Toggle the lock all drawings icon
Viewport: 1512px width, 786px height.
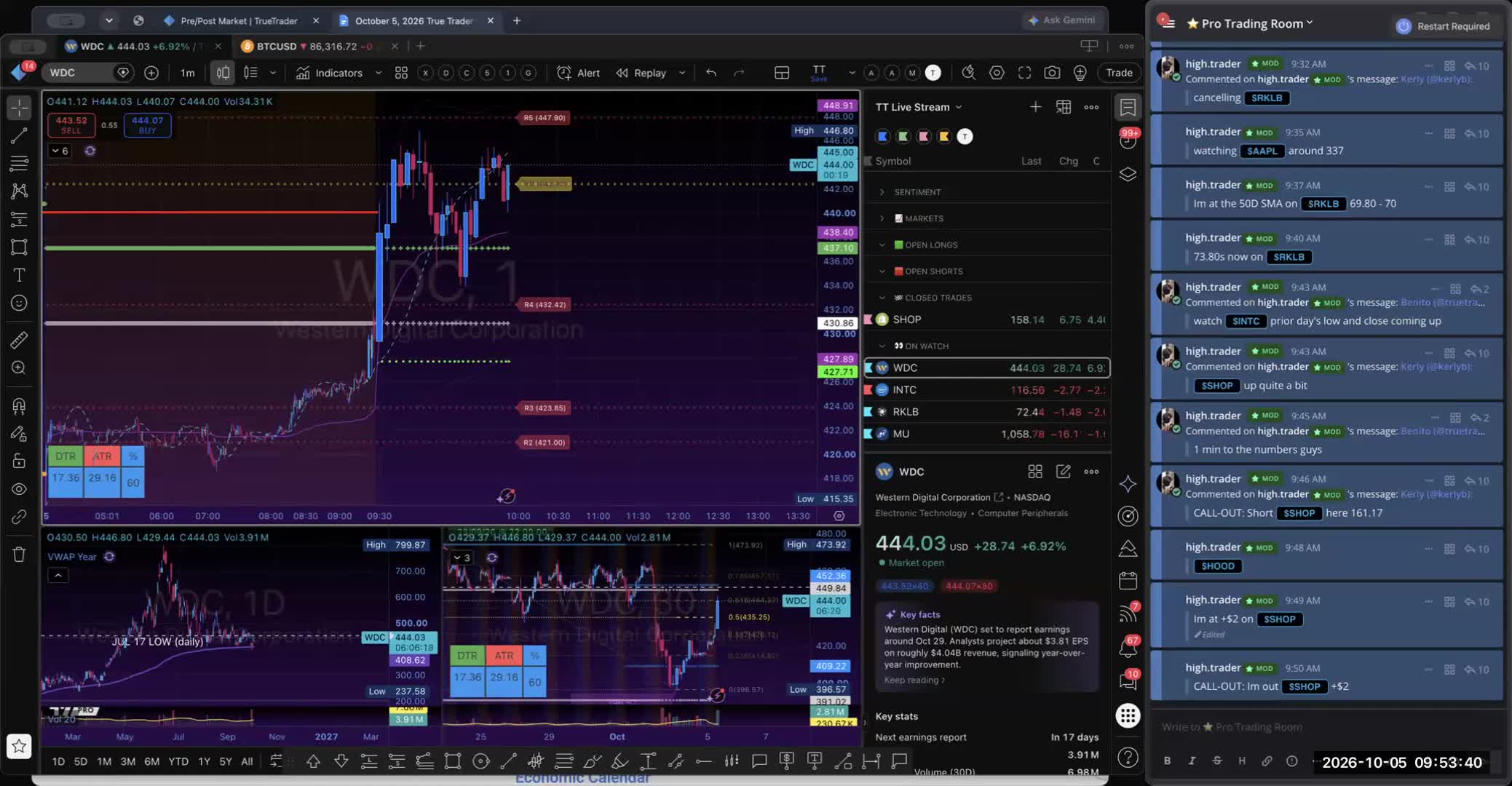pyautogui.click(x=19, y=461)
